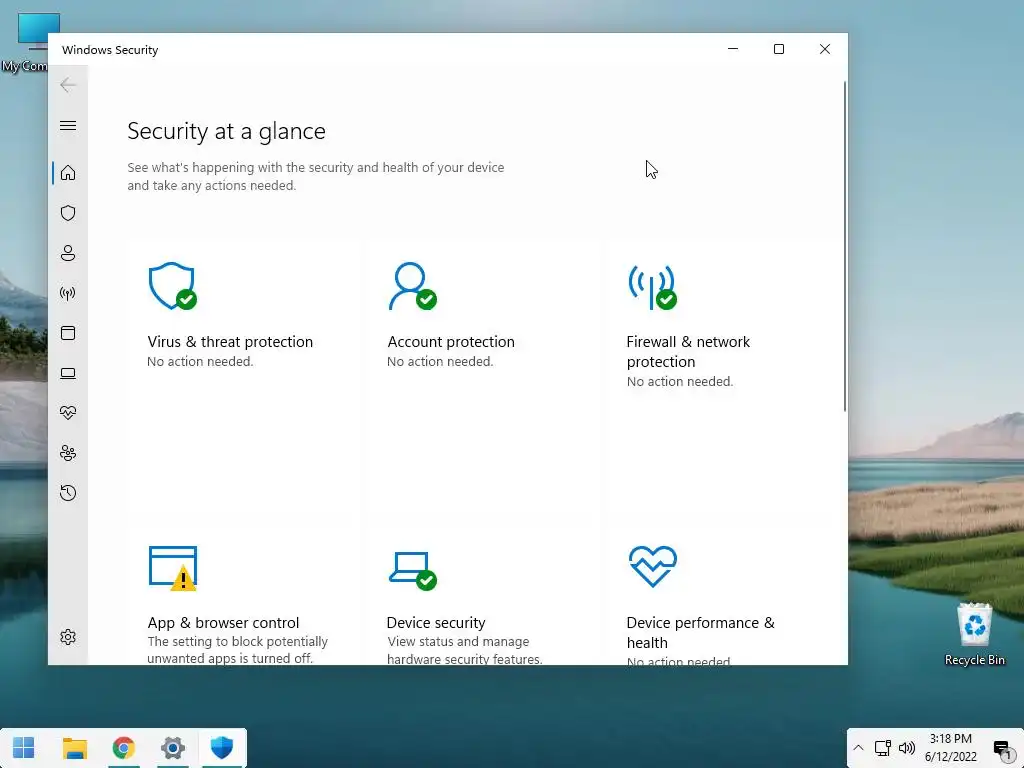
Task: Click 'View status and manage hardware security features' text
Action: (x=464, y=650)
